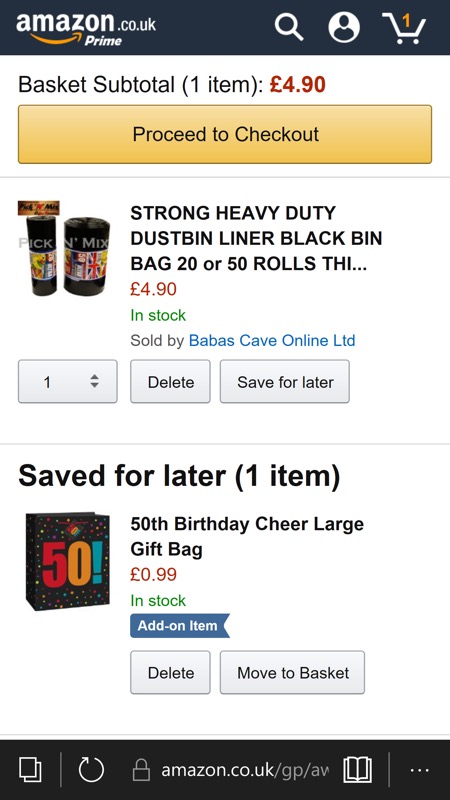This screenshot has height=800, width=450.
Task: Open browser more options ellipsis
Action: point(419,770)
